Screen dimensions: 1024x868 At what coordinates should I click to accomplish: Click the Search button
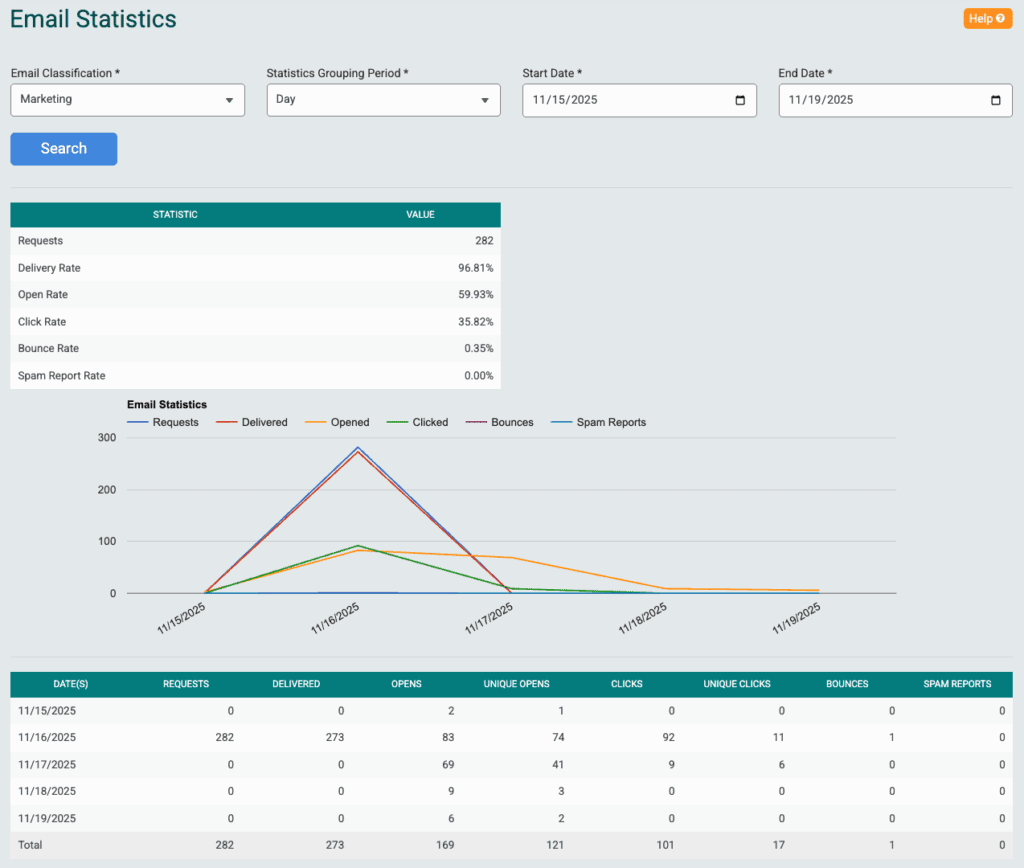click(63, 148)
